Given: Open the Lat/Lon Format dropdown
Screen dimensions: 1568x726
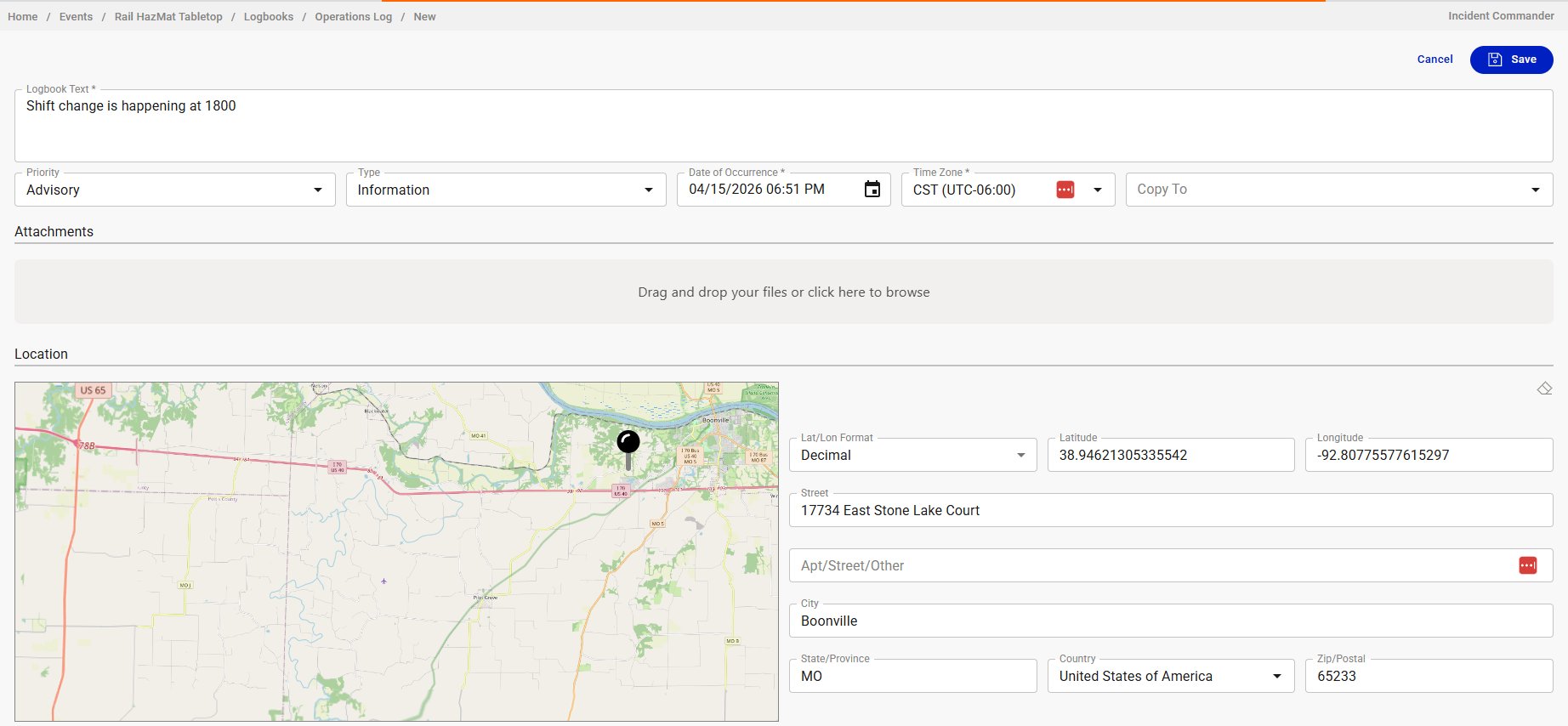Looking at the screenshot, I should click(x=912, y=455).
